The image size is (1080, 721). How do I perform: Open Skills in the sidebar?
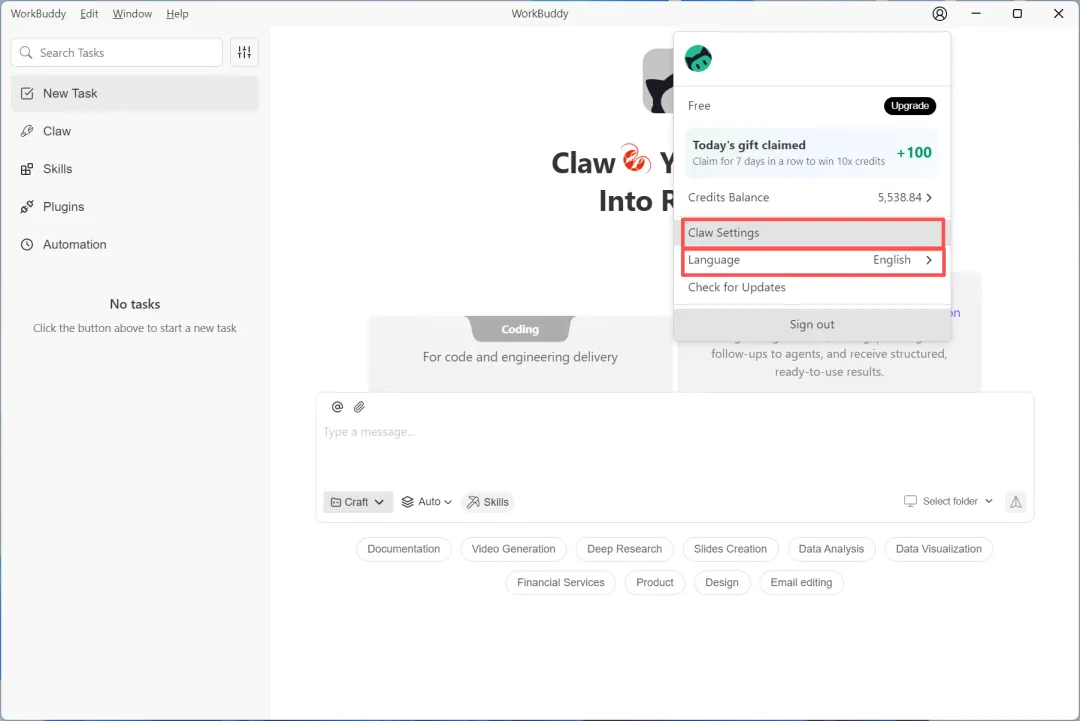tap(135, 169)
